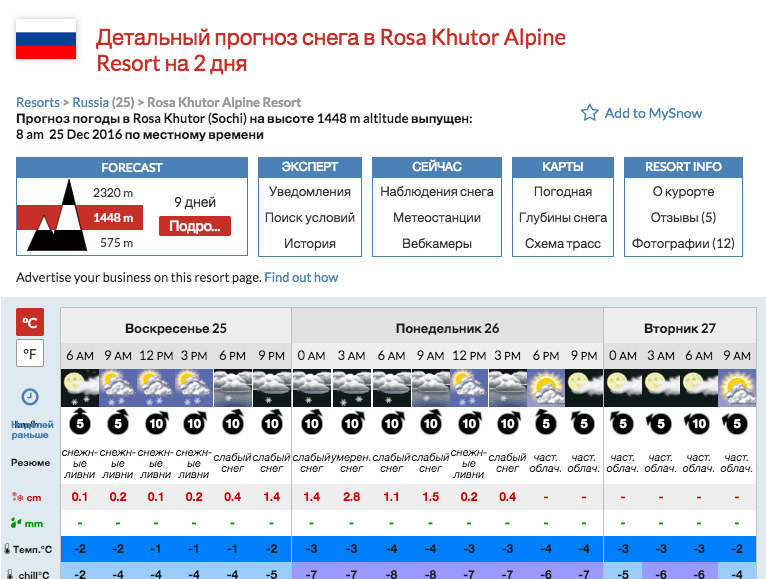Image resolution: width=766 pixels, height=579 pixels.
Task: Click Monday 6 PM partly cloudy icon
Action: click(x=546, y=388)
